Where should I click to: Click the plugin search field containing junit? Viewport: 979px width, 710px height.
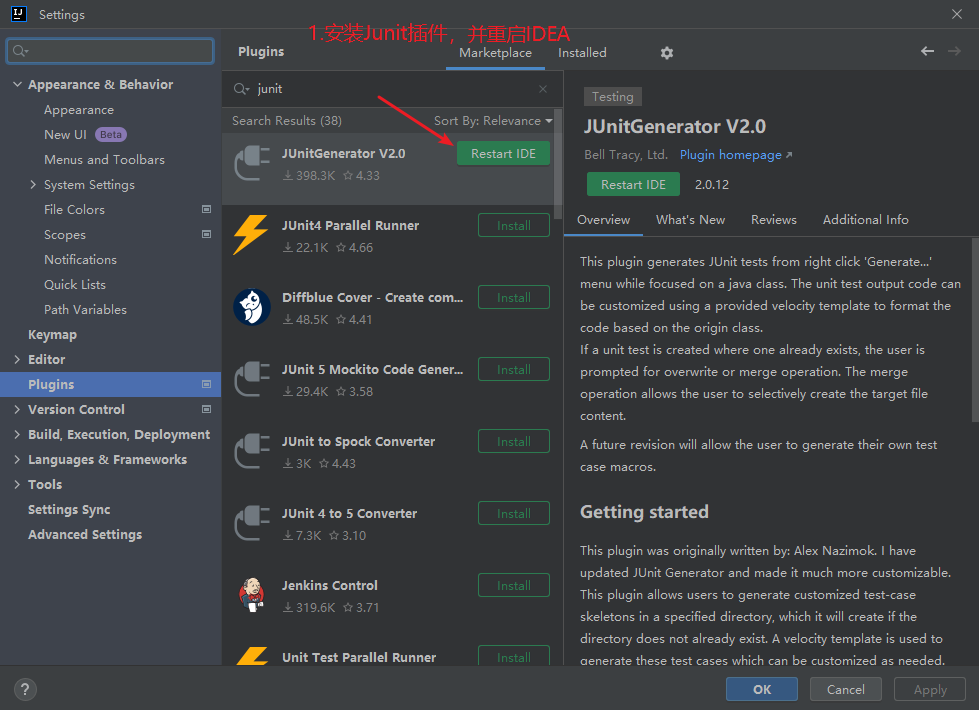(392, 89)
